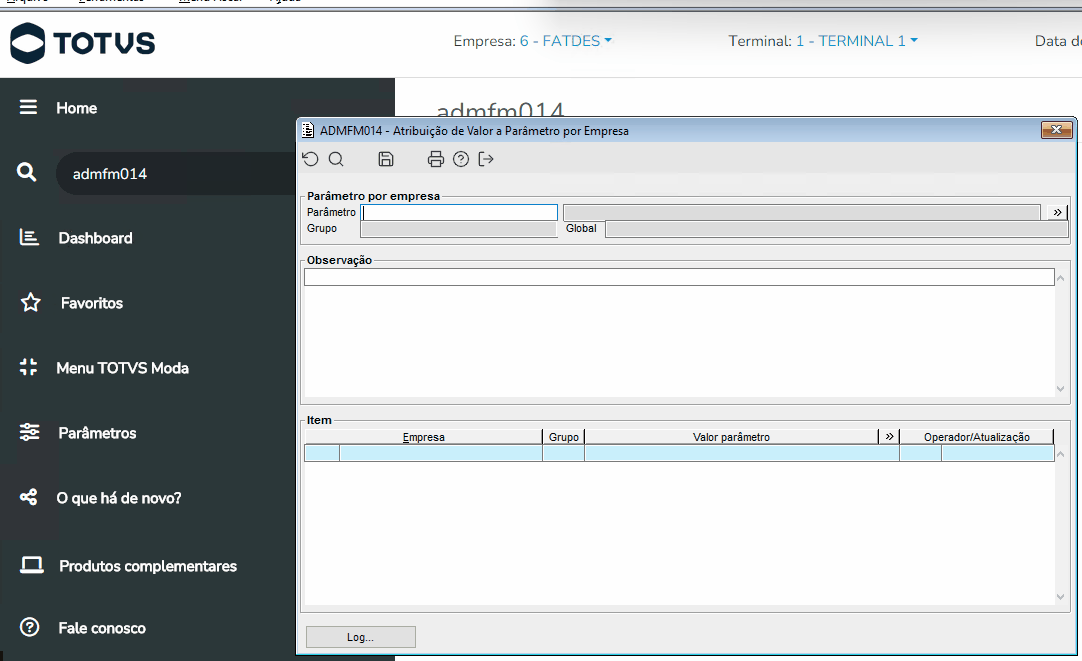Click the Menu TOTVS Moda collapse icon

[x=28, y=367]
